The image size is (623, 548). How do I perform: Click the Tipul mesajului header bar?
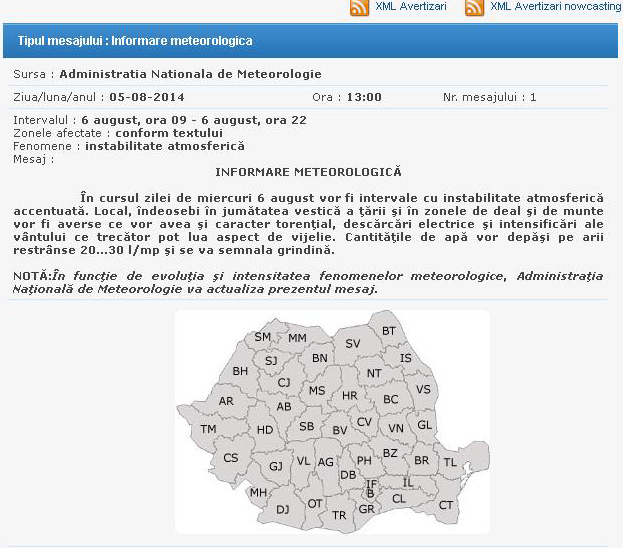[x=312, y=41]
